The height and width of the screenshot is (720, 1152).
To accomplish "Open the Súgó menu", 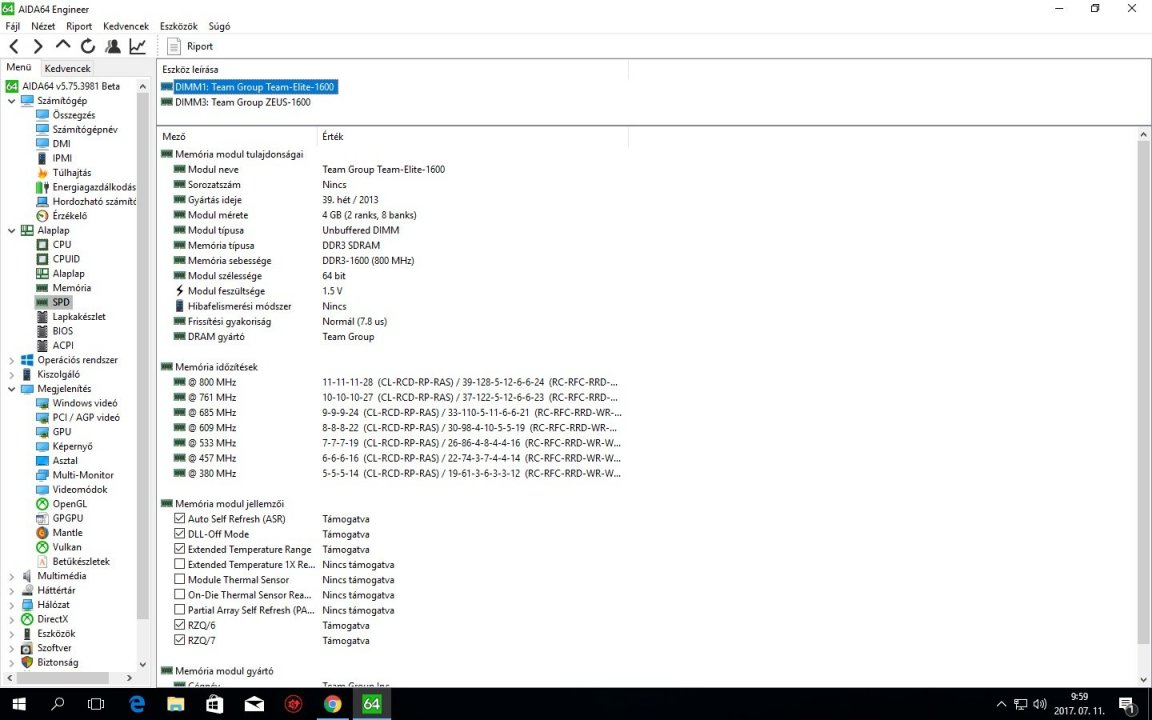I will pyautogui.click(x=219, y=26).
